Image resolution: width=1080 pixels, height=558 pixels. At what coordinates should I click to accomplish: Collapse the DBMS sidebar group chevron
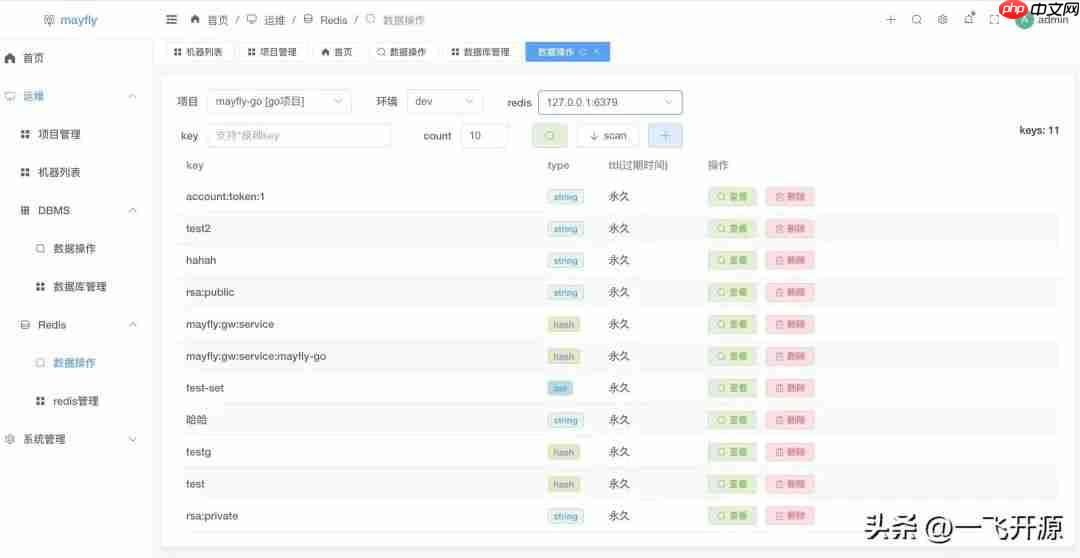(133, 210)
